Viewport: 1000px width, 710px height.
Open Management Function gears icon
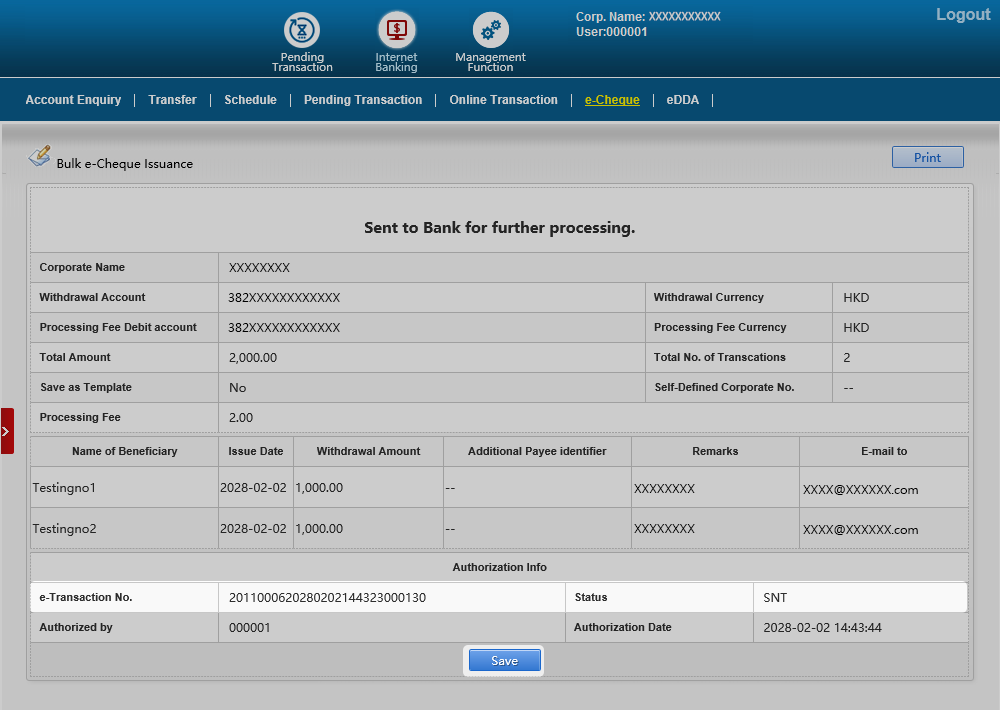click(x=490, y=30)
